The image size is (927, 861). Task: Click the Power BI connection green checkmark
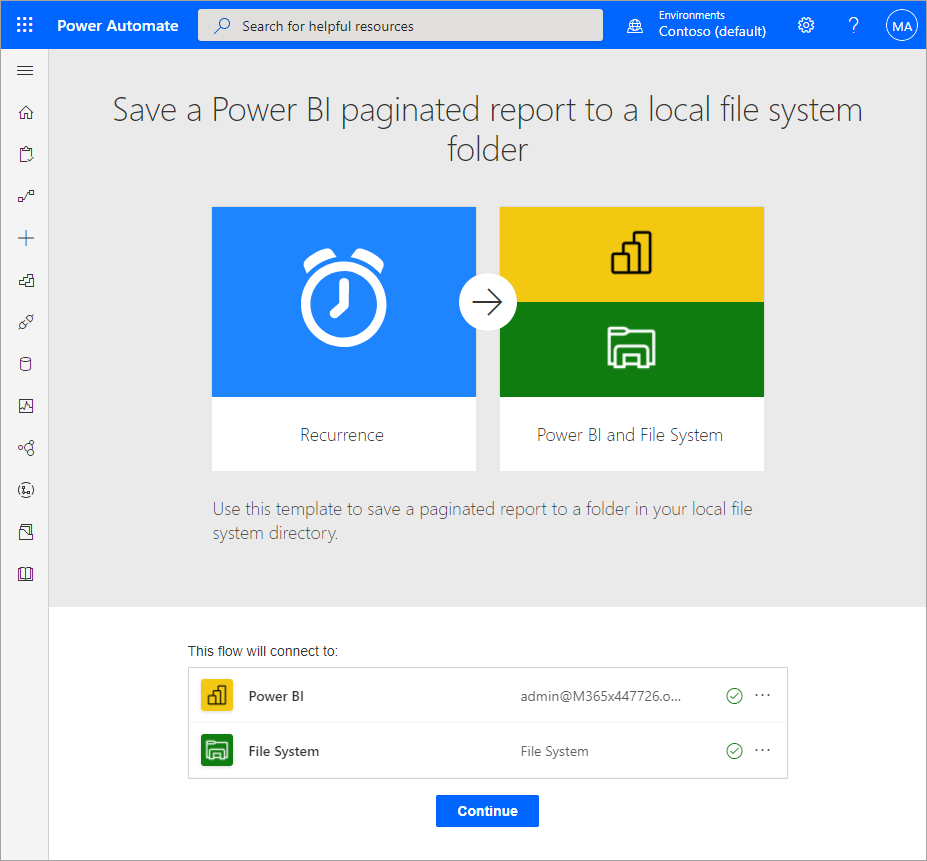pos(734,695)
